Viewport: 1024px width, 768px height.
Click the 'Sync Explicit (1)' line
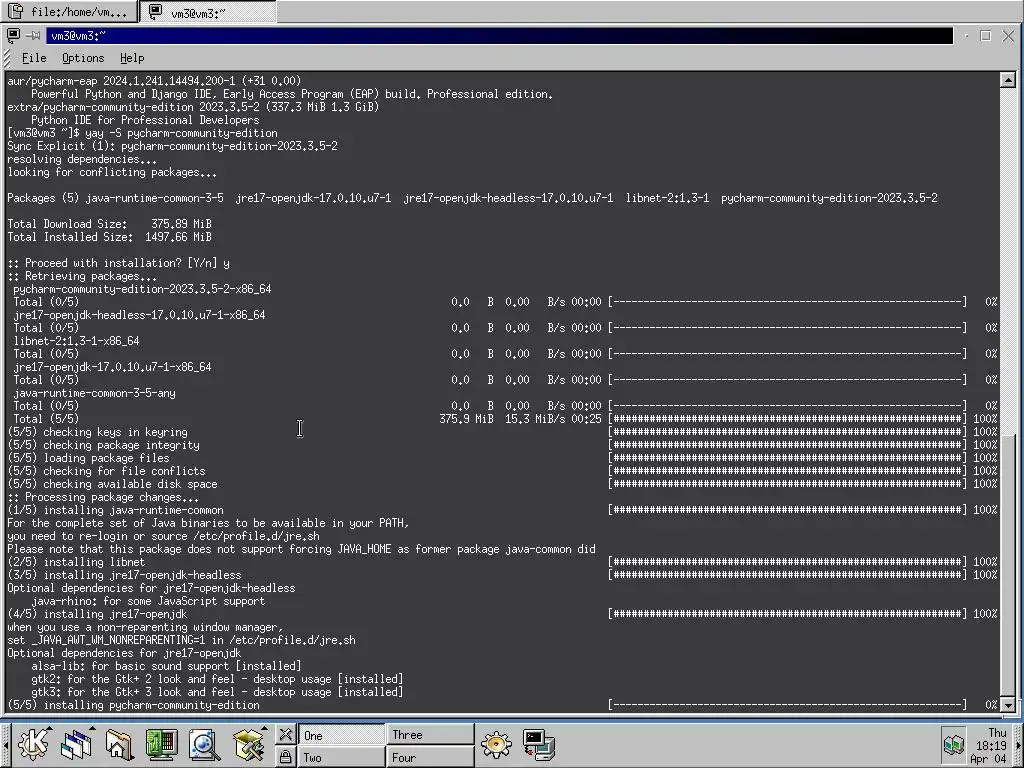[172, 146]
